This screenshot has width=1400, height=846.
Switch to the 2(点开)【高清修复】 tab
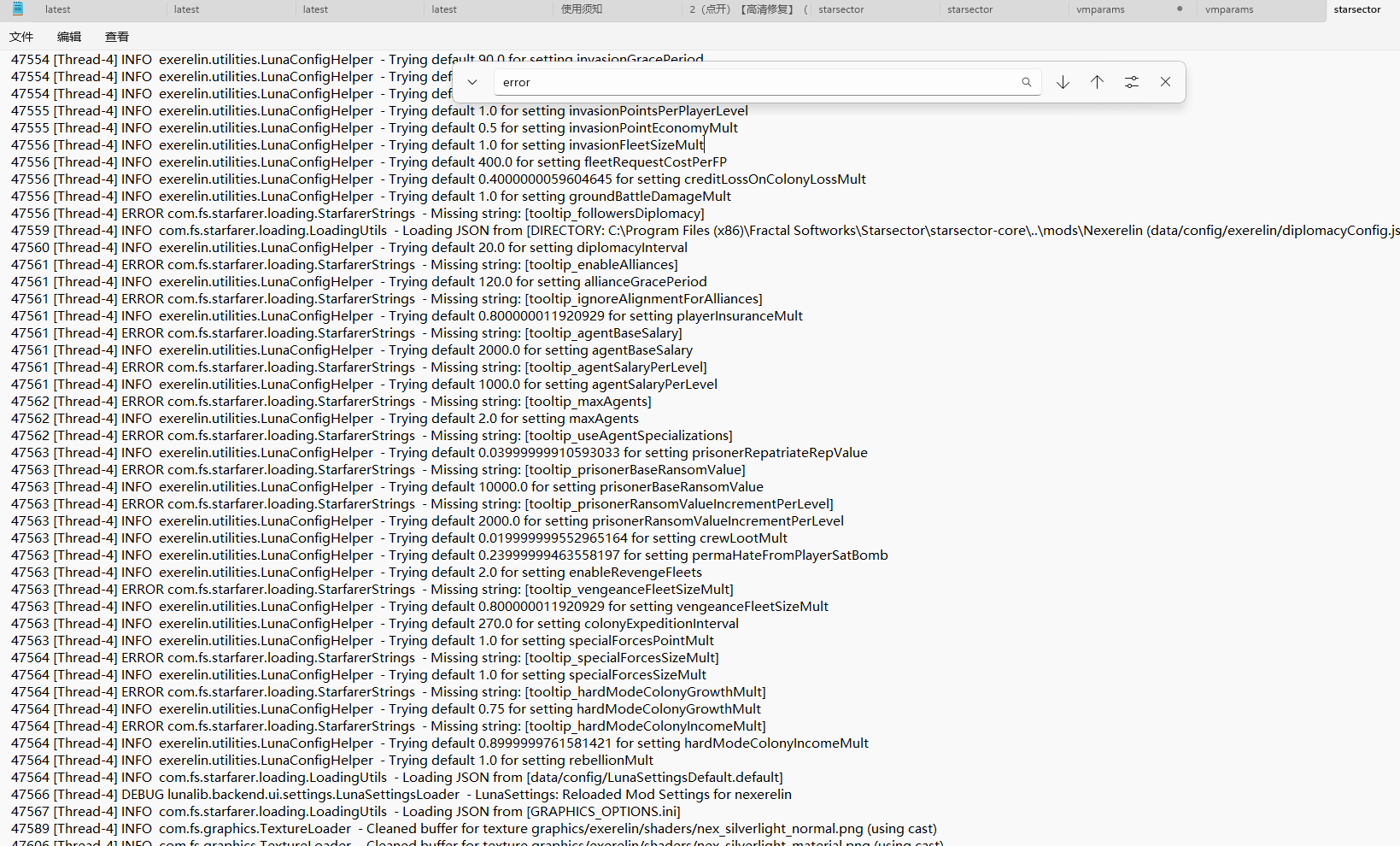click(741, 9)
